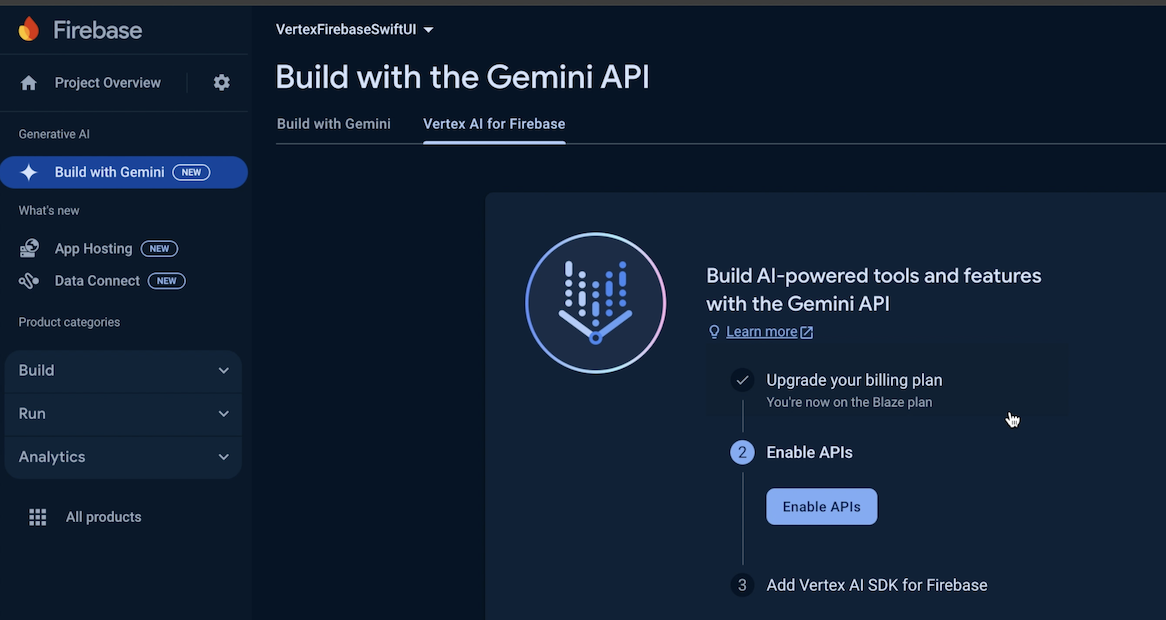1166x620 pixels.
Task: Click the Gemini sparkle icon in sidebar
Action: pyautogui.click(x=29, y=172)
